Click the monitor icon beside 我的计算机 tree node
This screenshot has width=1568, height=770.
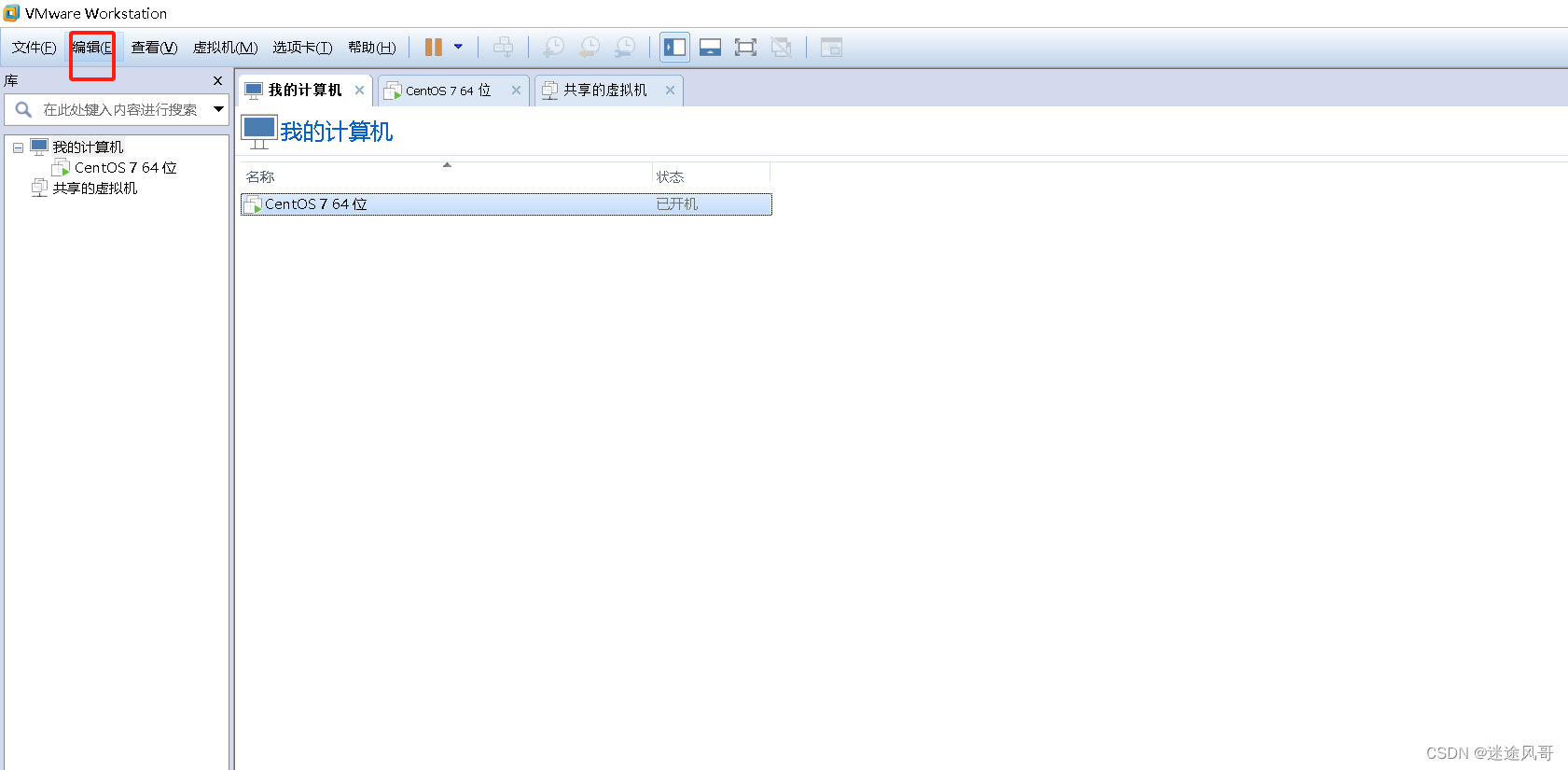point(39,147)
